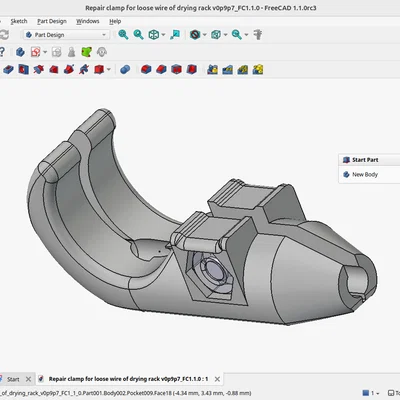Image resolution: width=400 pixels, height=400 pixels.
Task: Click the grayed attach sketch icon
Action: pyautogui.click(x=56, y=52)
